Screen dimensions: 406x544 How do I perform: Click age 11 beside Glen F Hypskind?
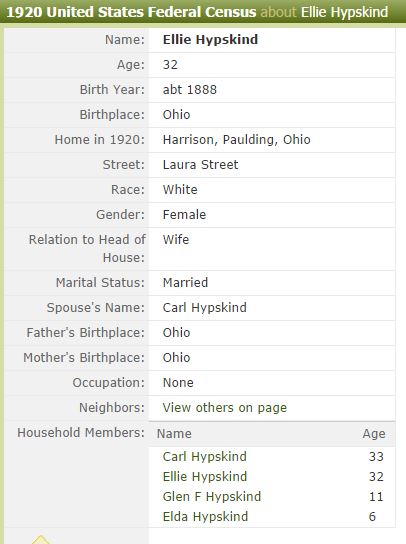coord(376,496)
